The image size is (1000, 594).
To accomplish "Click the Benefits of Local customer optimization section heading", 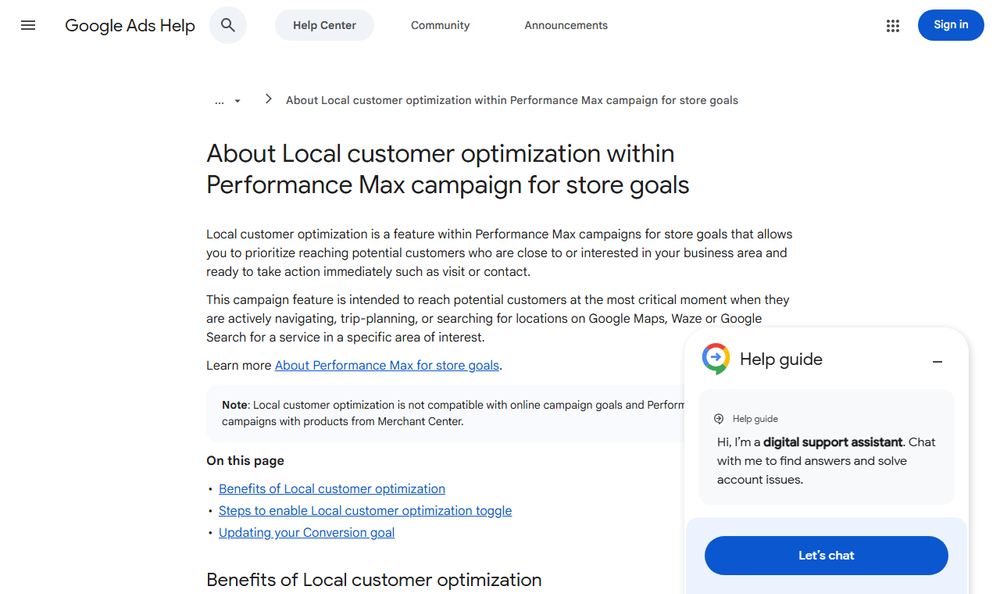I will pyautogui.click(x=374, y=580).
